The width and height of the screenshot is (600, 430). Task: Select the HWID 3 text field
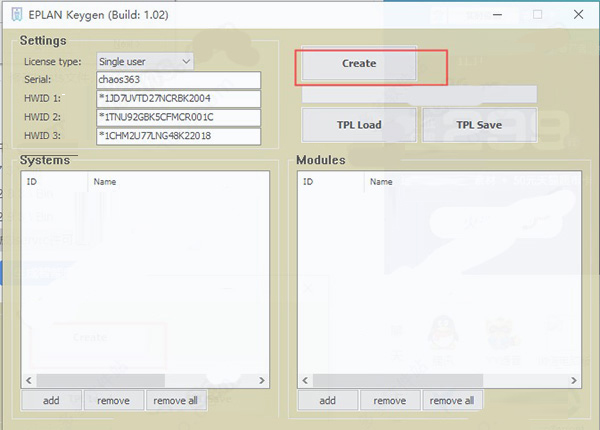(179, 136)
